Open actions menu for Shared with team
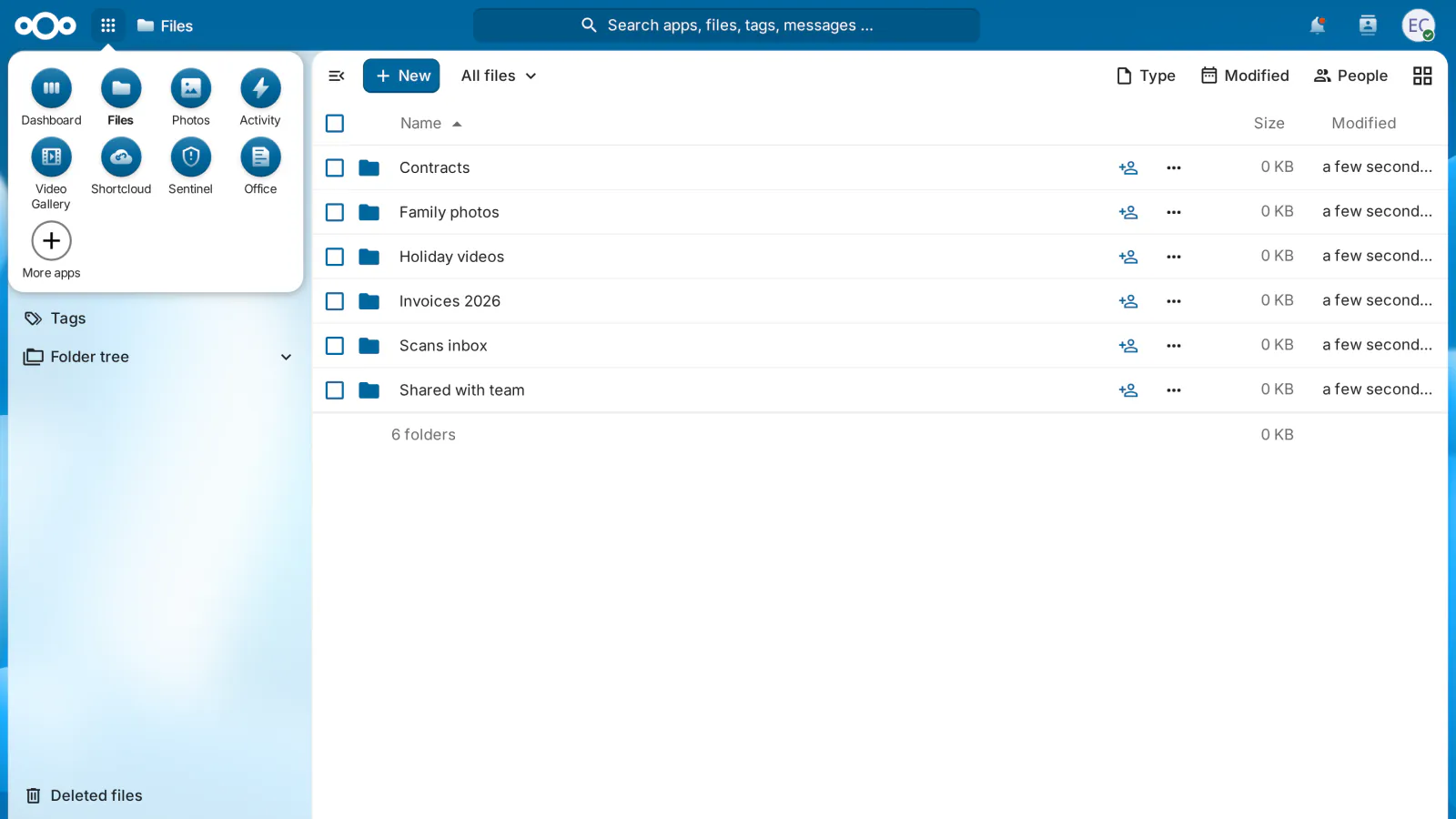The width and height of the screenshot is (1456, 819). coord(1174,390)
